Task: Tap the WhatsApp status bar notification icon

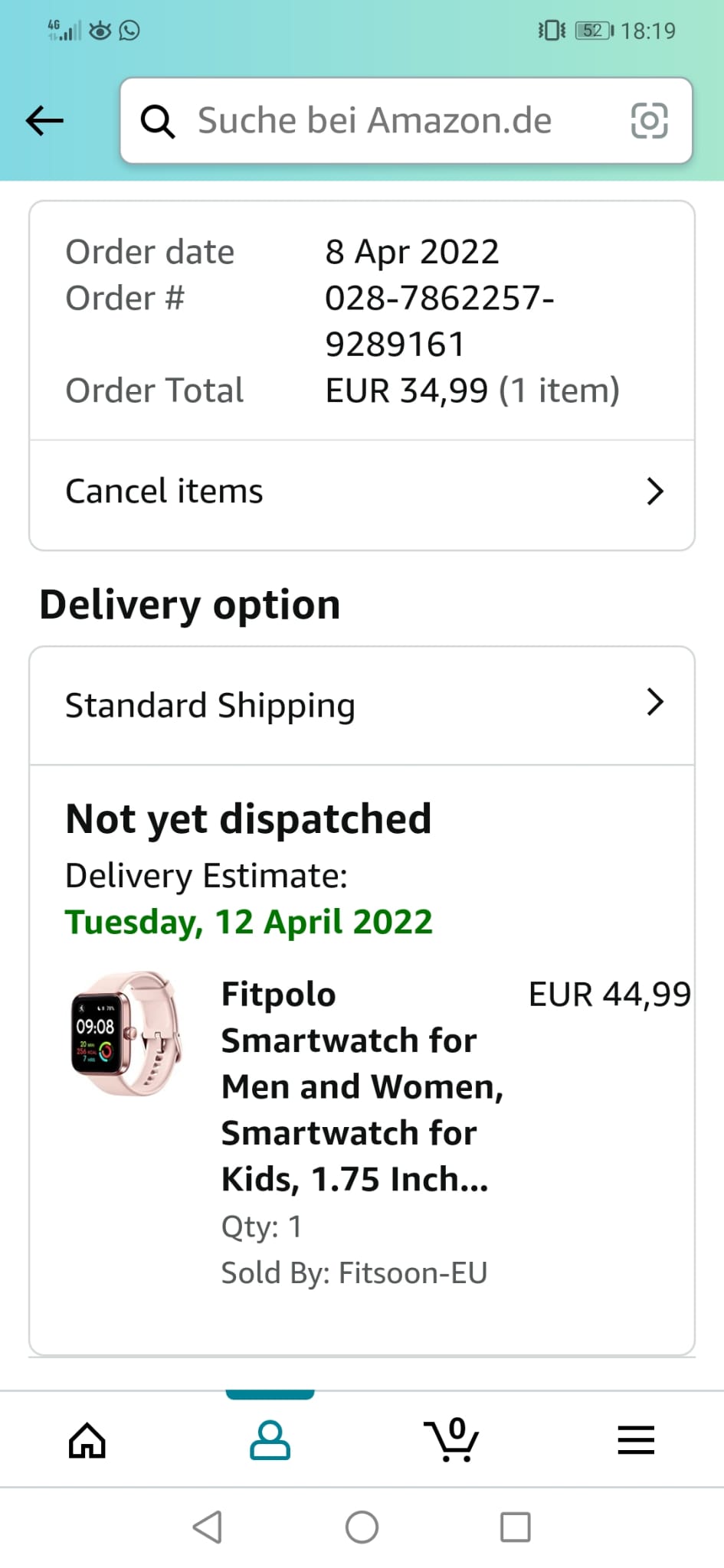Action: pyautogui.click(x=129, y=31)
